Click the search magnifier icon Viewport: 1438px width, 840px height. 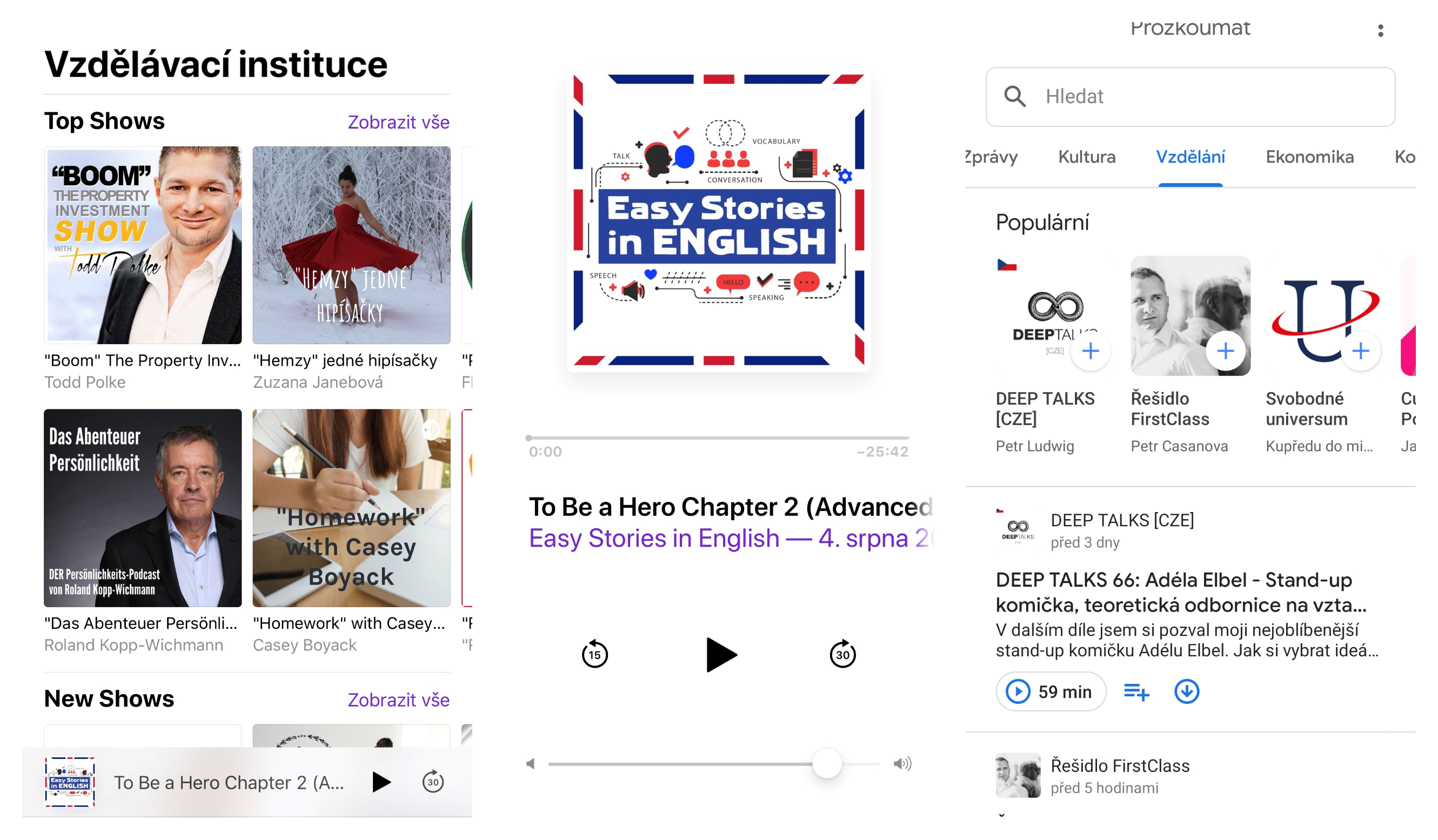[x=1014, y=96]
